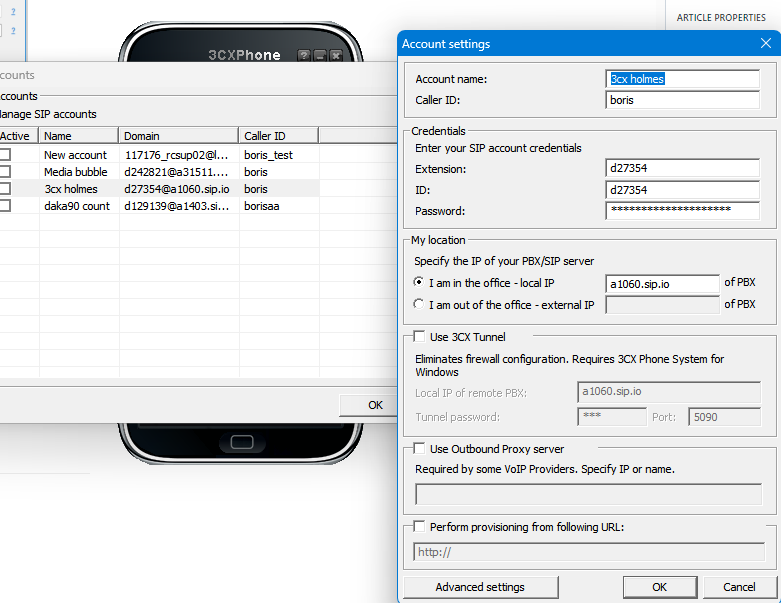Click the tunnel Port field 5090
The height and width of the screenshot is (603, 781).
tap(724, 417)
